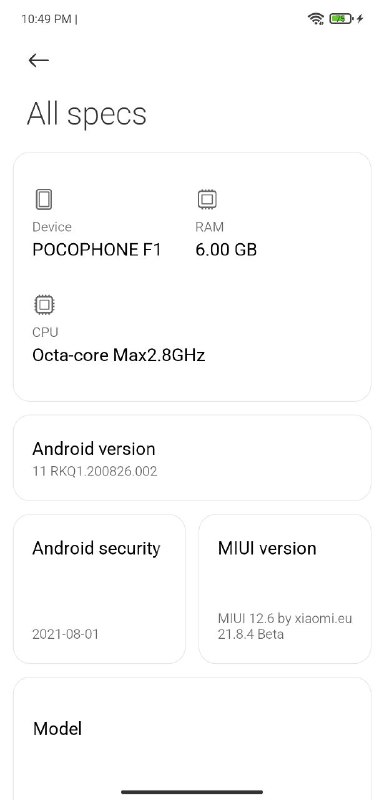Open the Model card
Screen dimensions: 384x800
tap(192, 739)
